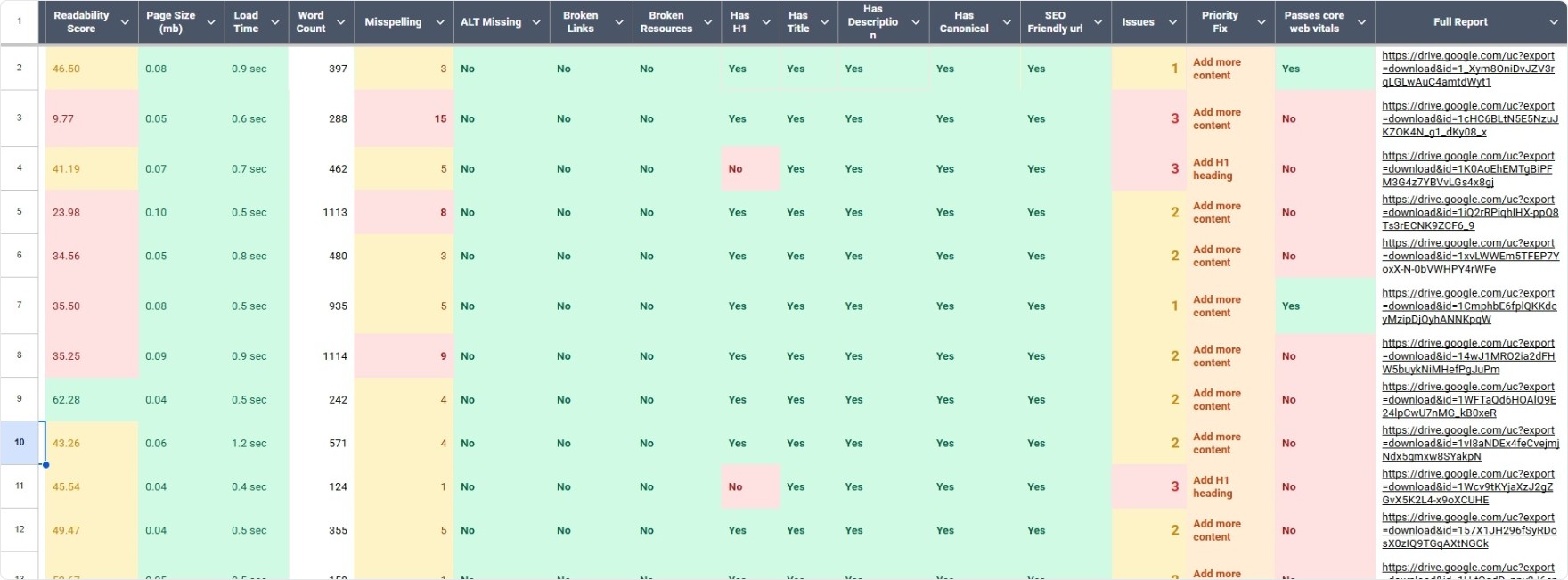Select the Full Report column header cell
1568x580 pixels.
(1460, 22)
